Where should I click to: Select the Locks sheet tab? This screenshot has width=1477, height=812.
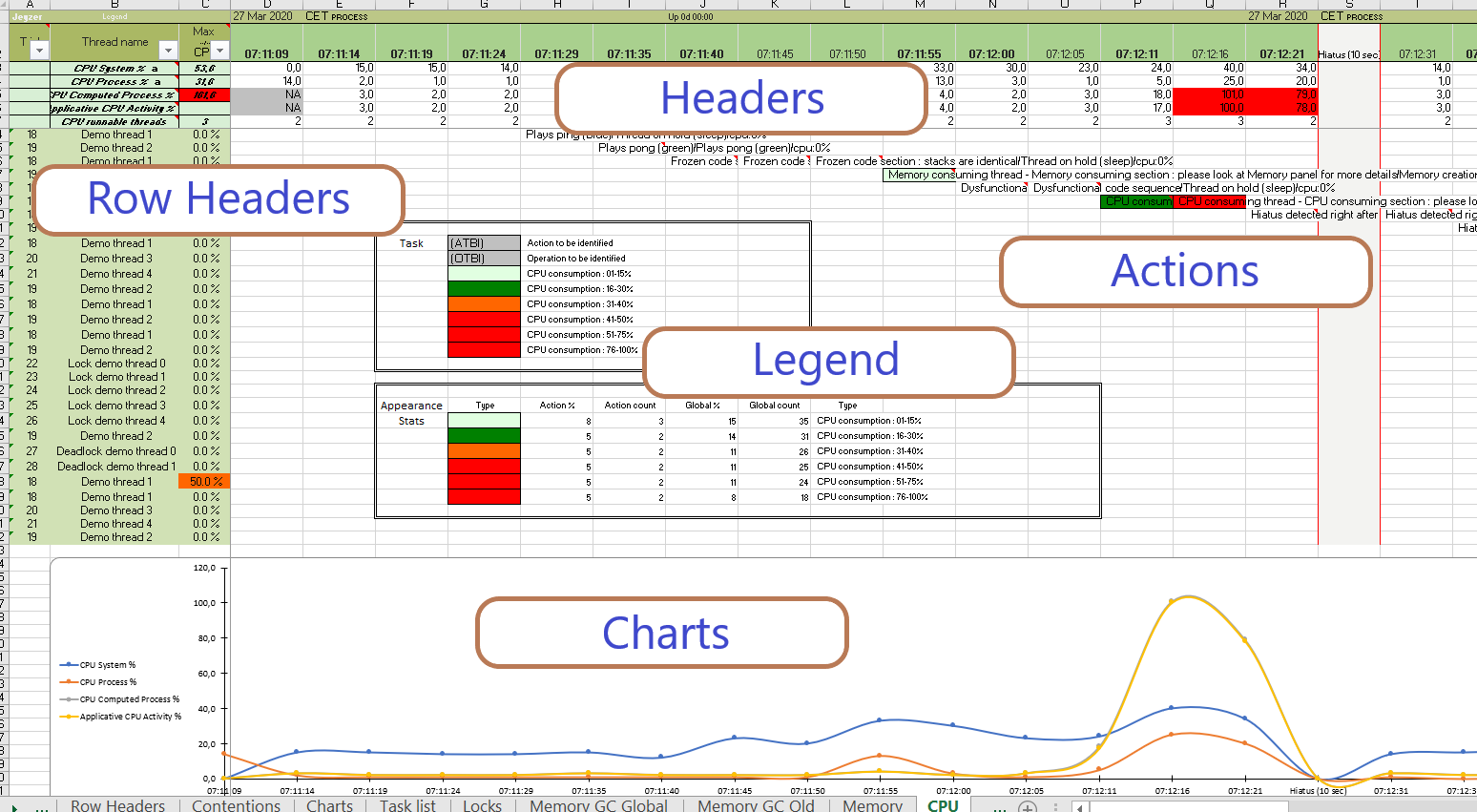point(482,806)
